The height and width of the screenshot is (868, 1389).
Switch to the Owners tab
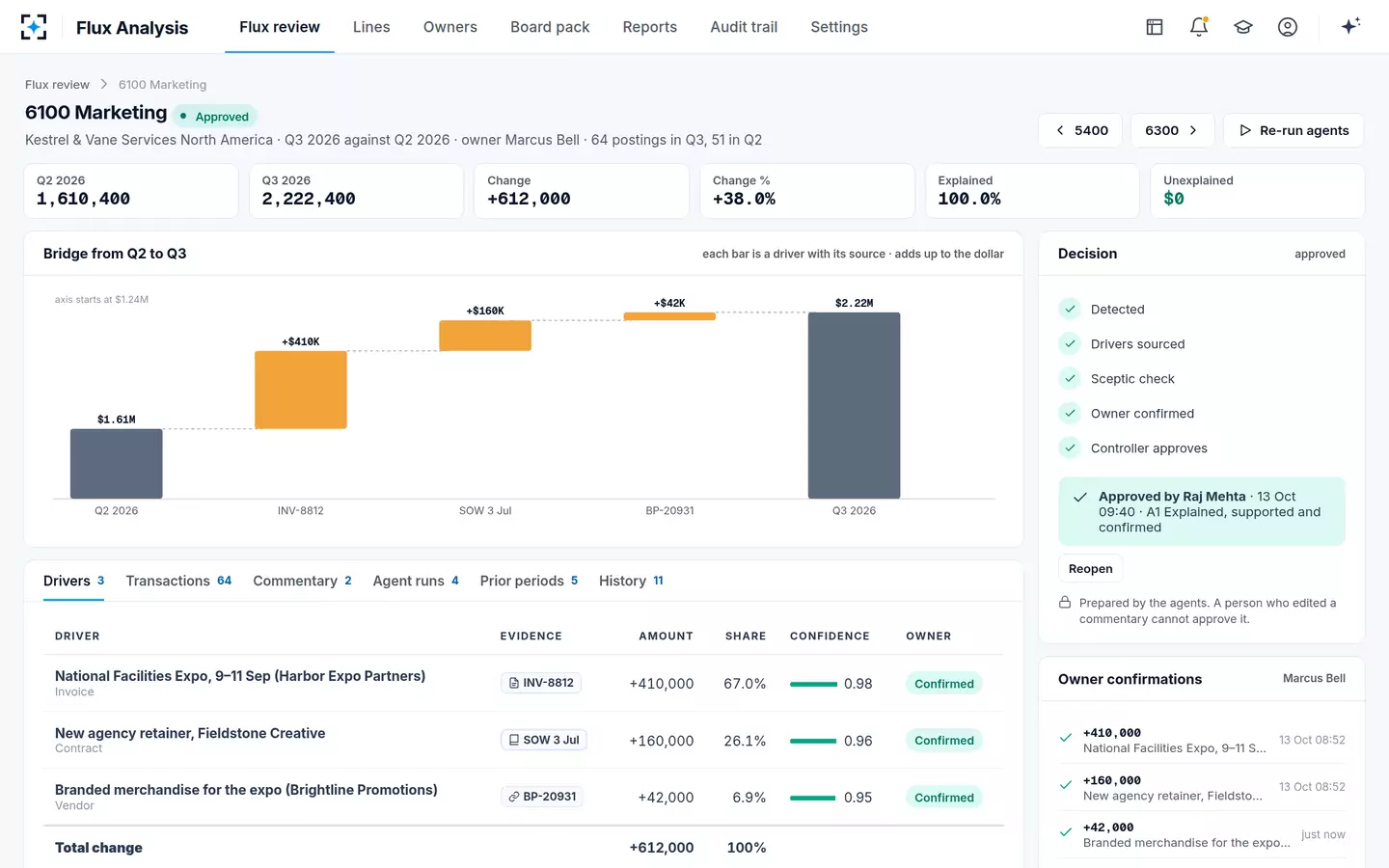tap(450, 27)
